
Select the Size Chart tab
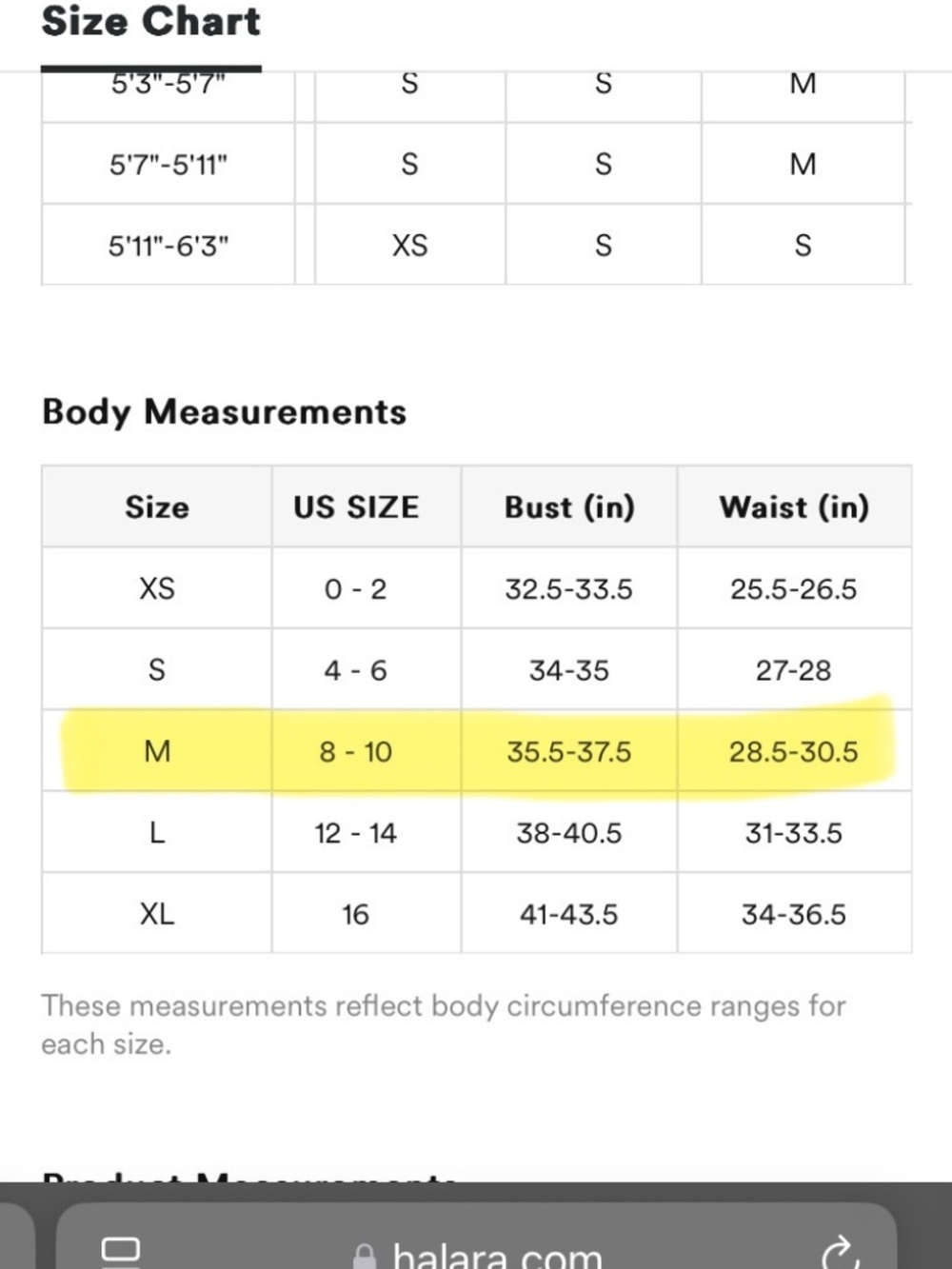(x=150, y=23)
